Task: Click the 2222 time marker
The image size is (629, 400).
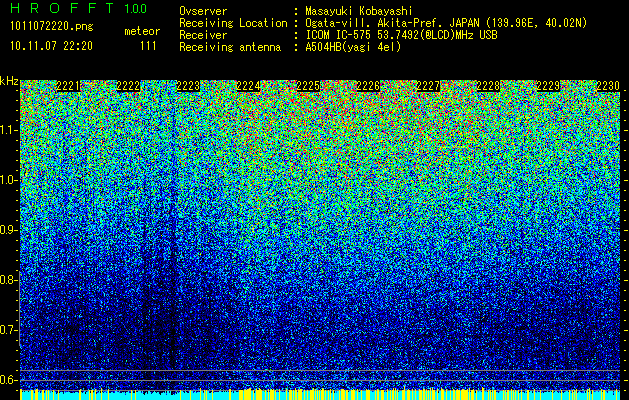Action: (128, 86)
